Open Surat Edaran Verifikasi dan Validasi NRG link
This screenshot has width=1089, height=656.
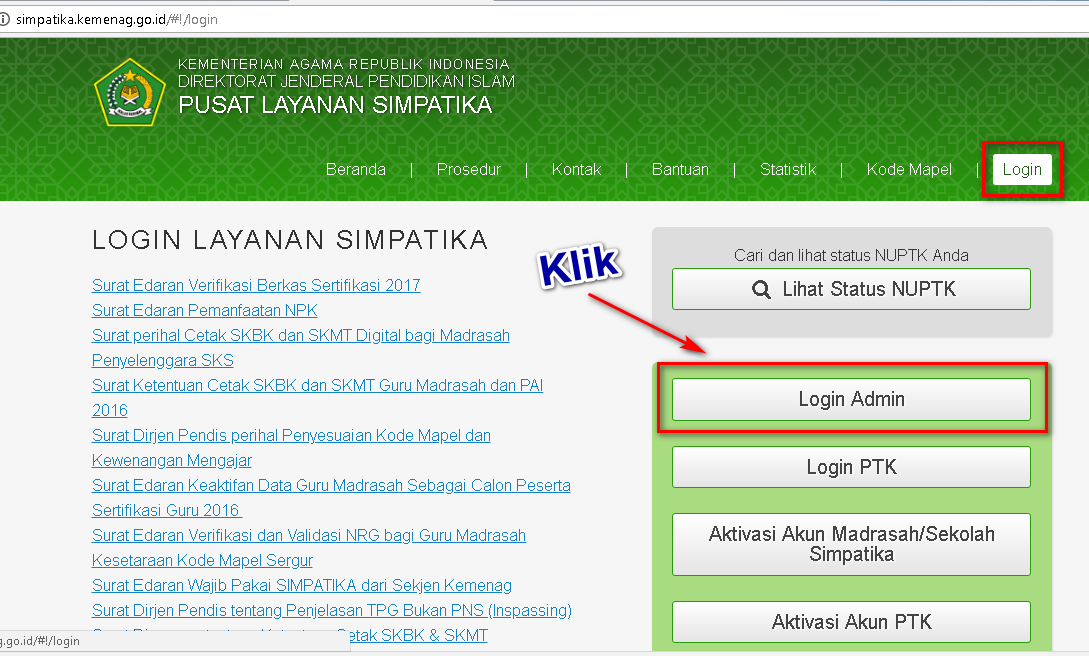[x=309, y=548]
